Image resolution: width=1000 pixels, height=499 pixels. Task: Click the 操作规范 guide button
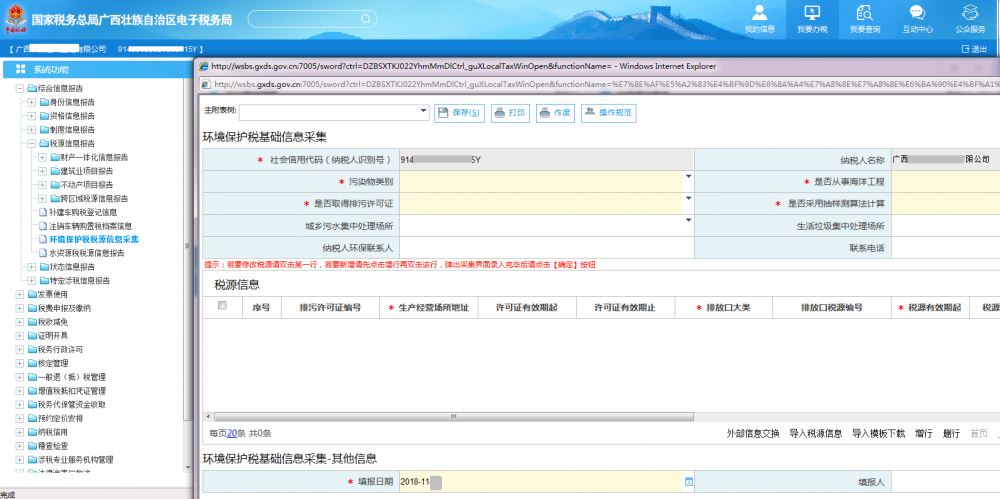[x=608, y=113]
